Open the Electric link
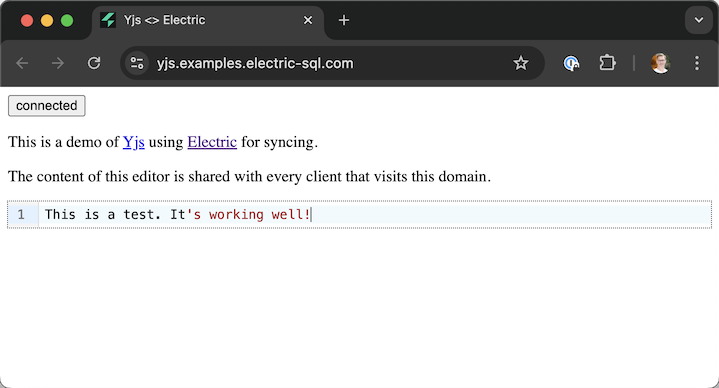 point(212,142)
